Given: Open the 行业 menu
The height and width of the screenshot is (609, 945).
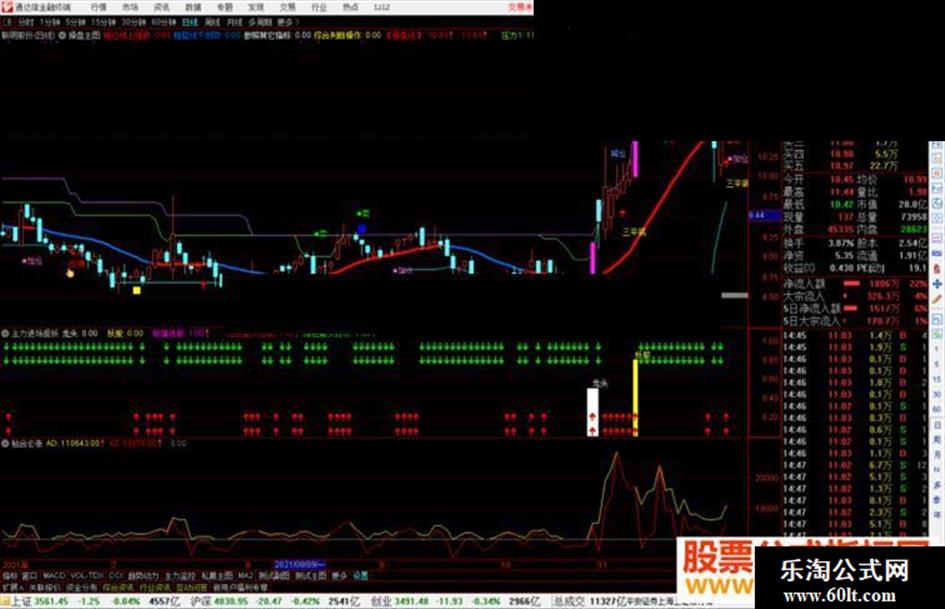Looking at the screenshot, I should pyautogui.click(x=319, y=7).
